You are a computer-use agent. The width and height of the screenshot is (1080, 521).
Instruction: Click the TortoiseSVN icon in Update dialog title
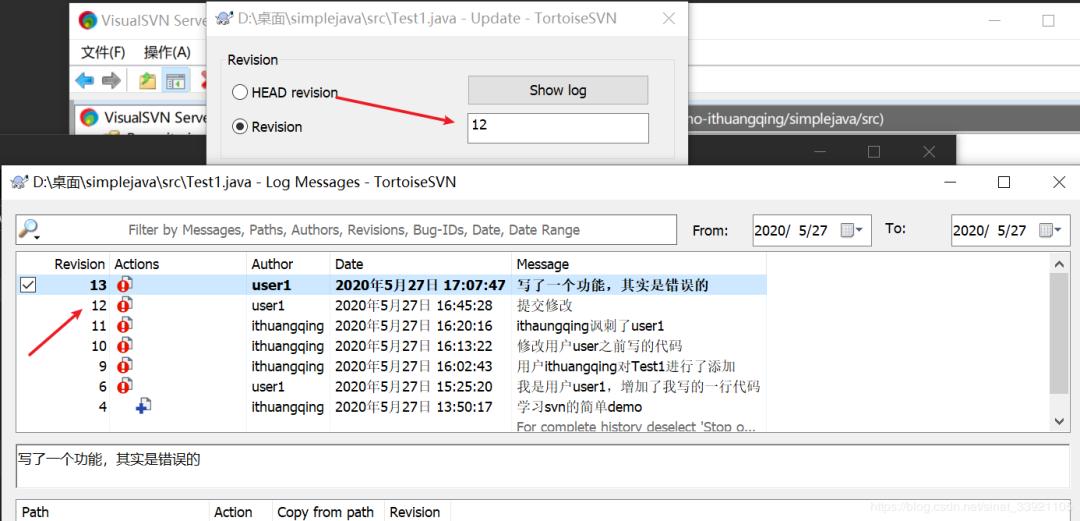[224, 19]
